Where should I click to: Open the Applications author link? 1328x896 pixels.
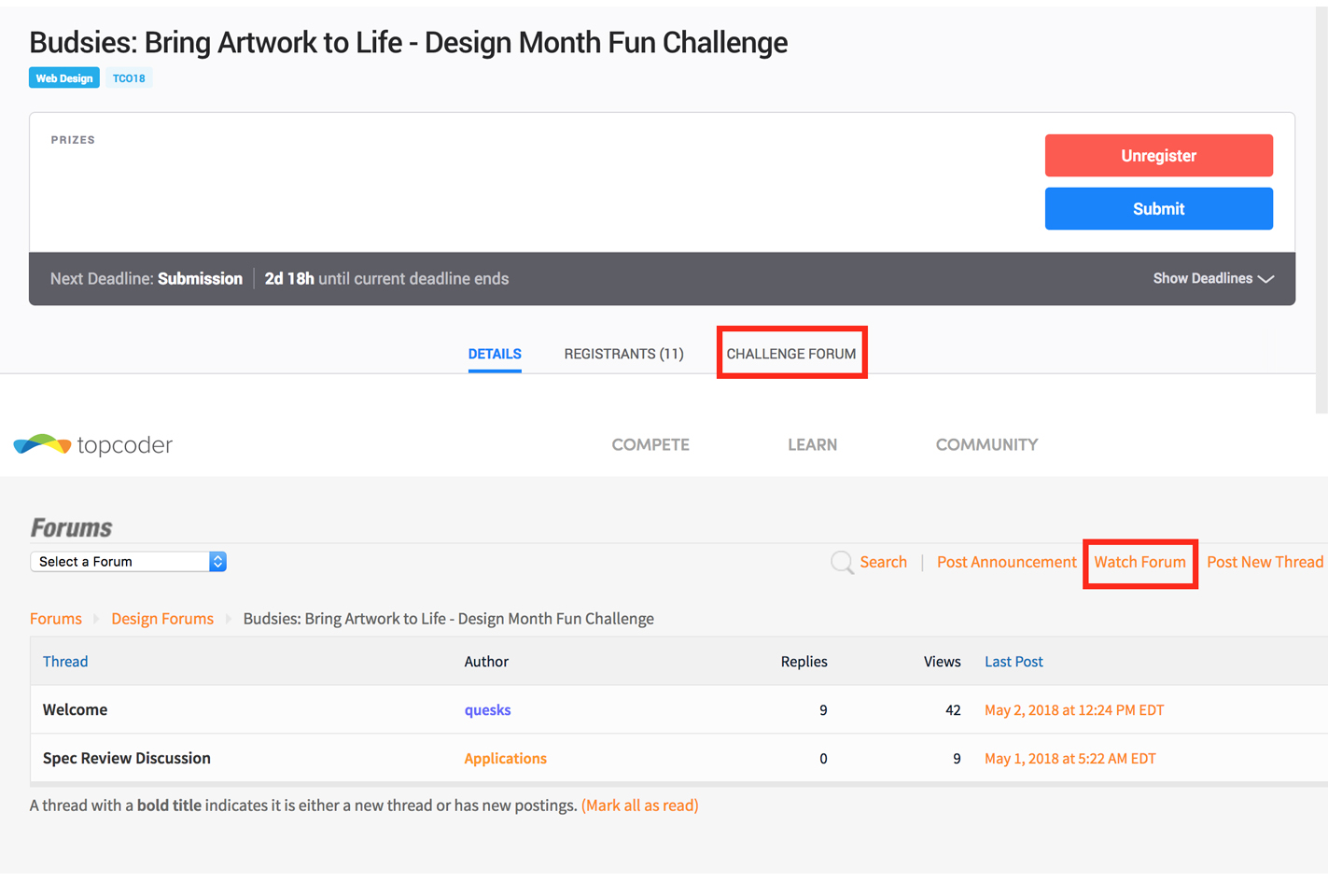pyautogui.click(x=505, y=759)
